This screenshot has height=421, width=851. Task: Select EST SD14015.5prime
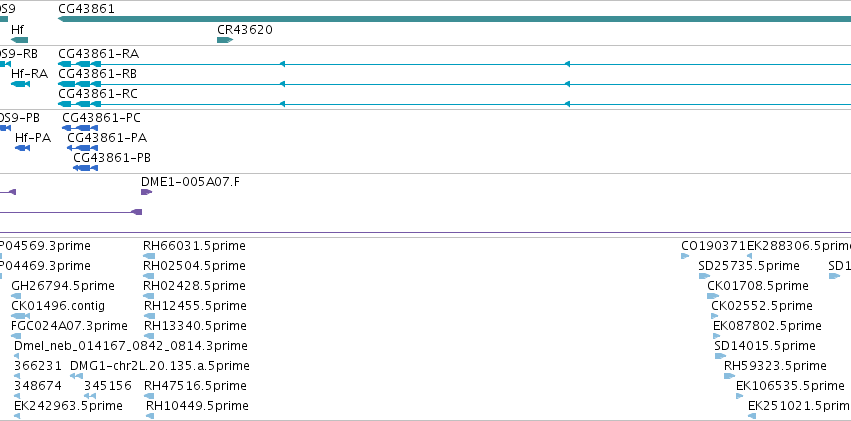tap(765, 346)
